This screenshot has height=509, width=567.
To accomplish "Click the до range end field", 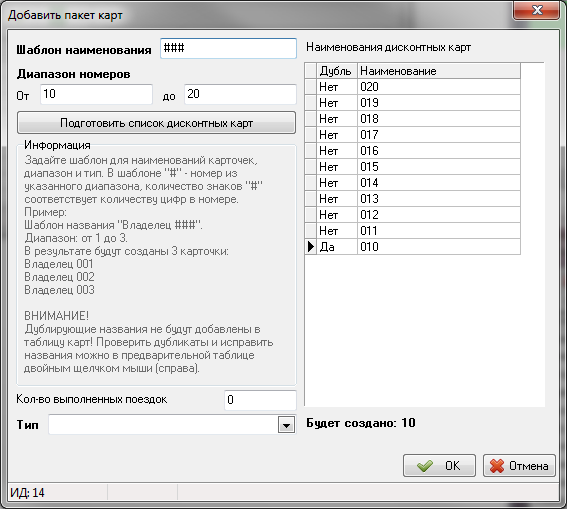I will point(240,94).
